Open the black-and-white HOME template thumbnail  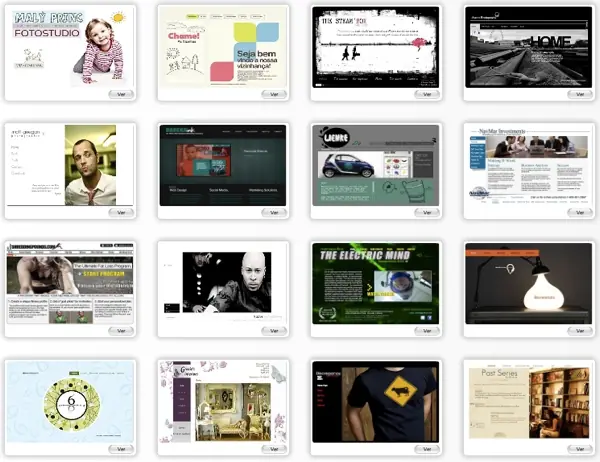[528, 47]
